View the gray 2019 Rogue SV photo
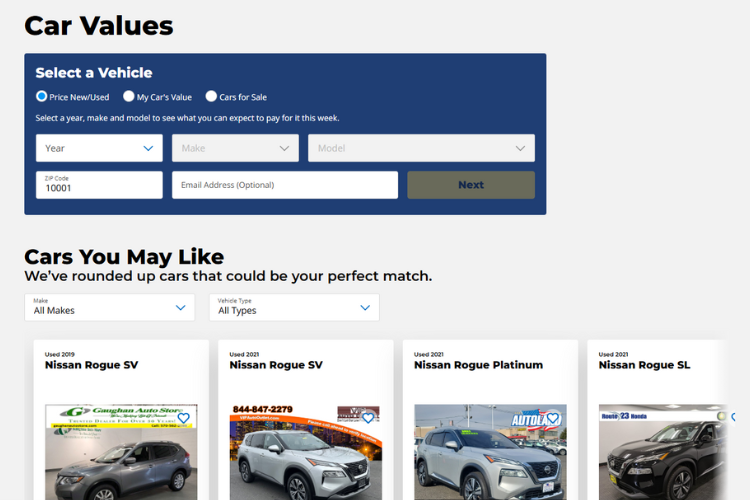Screen dimensions: 750x500 click(x=121, y=452)
